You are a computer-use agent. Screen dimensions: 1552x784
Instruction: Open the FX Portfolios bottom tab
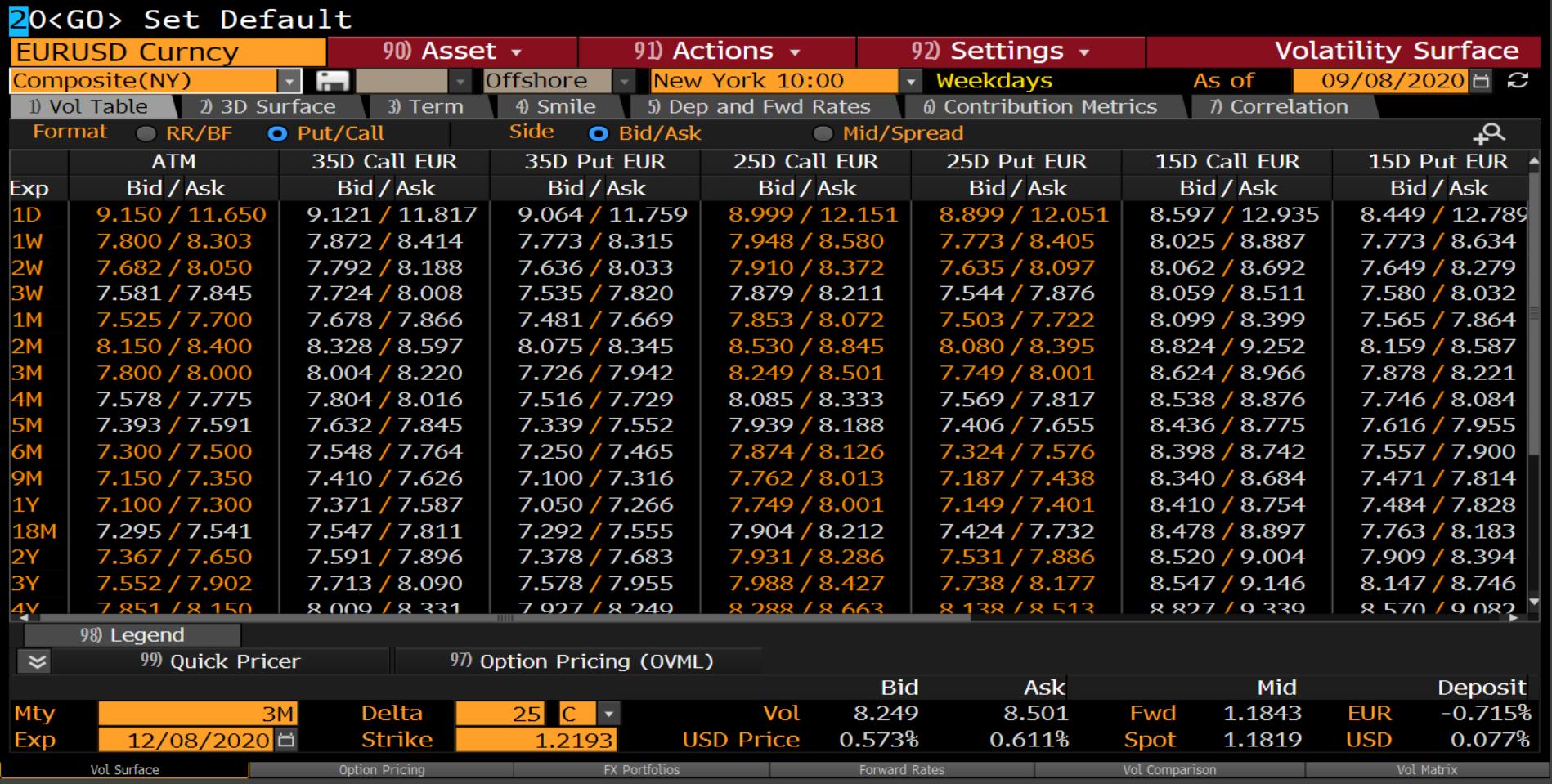pos(642,770)
